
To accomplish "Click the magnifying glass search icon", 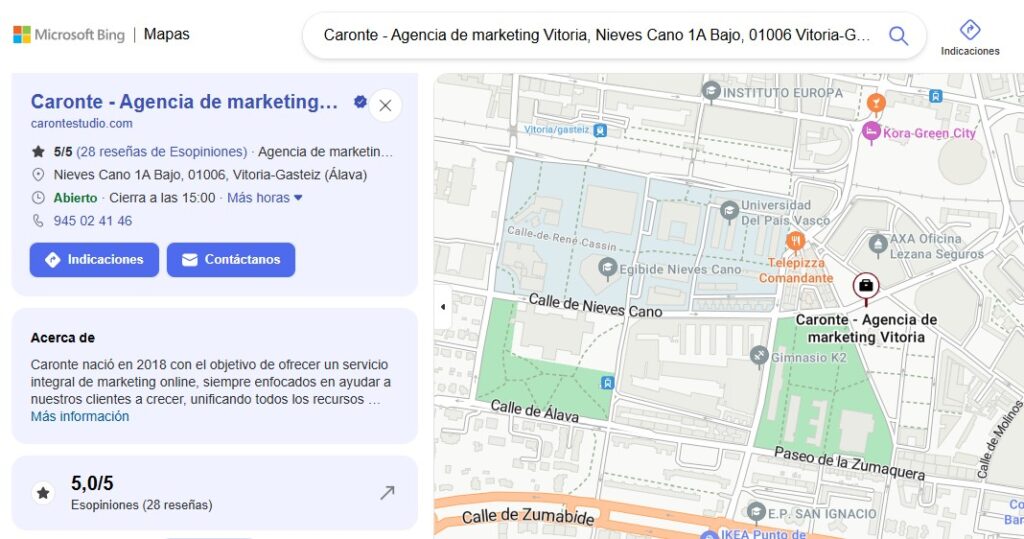I will click(899, 35).
